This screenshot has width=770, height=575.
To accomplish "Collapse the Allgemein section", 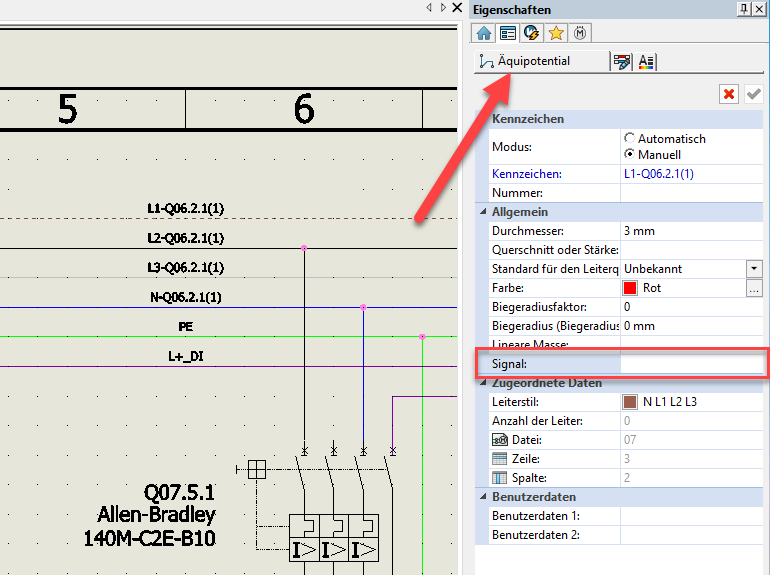I will click(x=481, y=212).
